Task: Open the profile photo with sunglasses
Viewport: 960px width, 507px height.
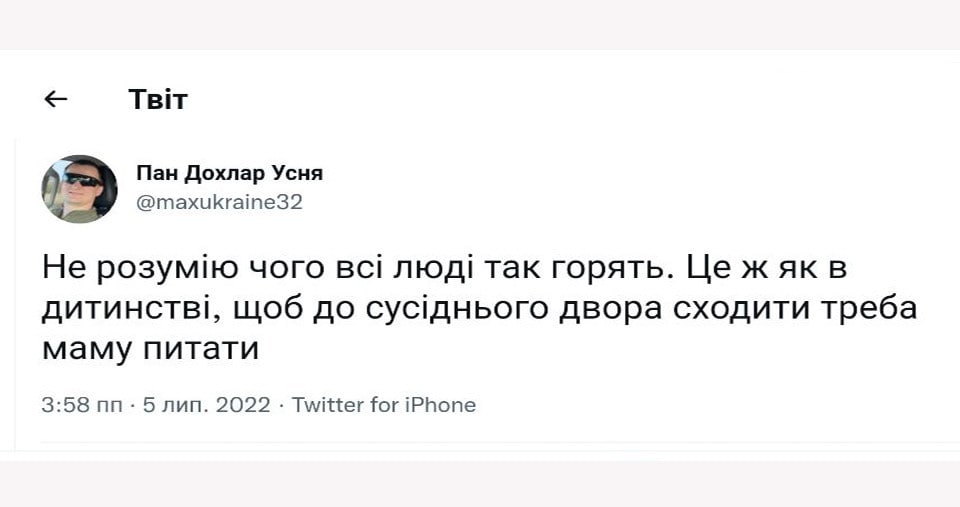Action: pos(79,189)
